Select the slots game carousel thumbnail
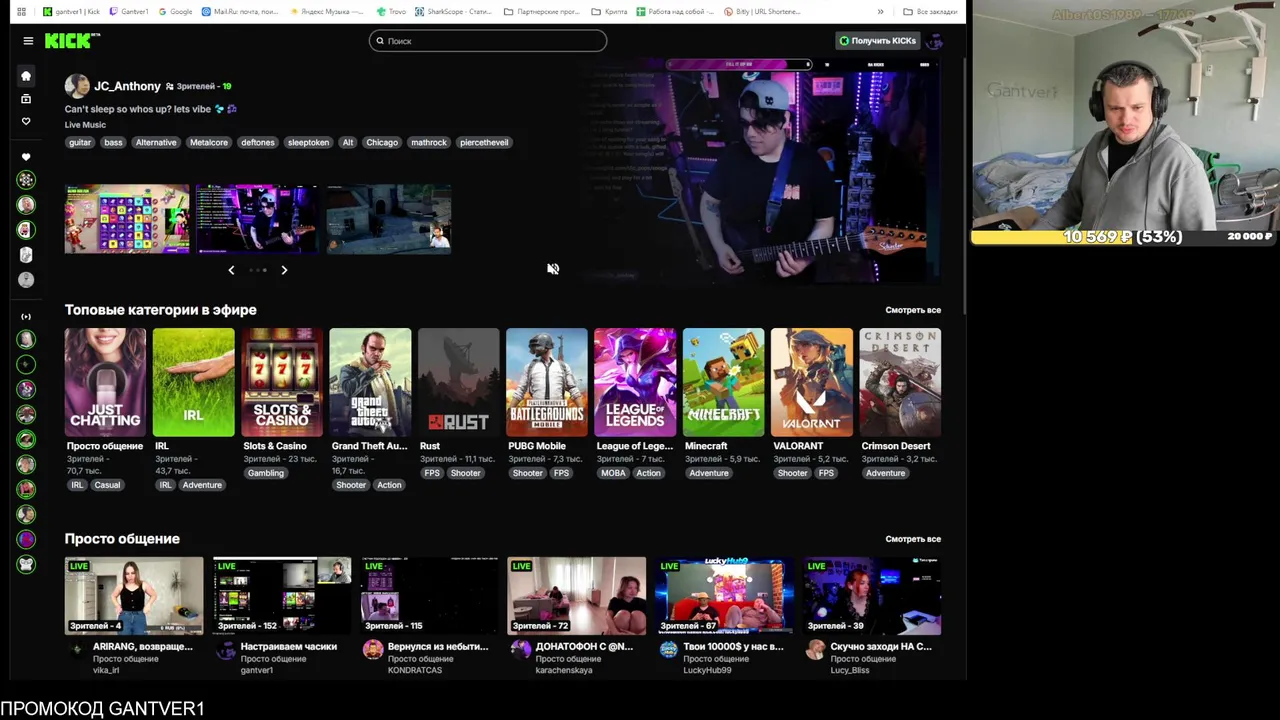The height and width of the screenshot is (720, 1280). click(127, 219)
